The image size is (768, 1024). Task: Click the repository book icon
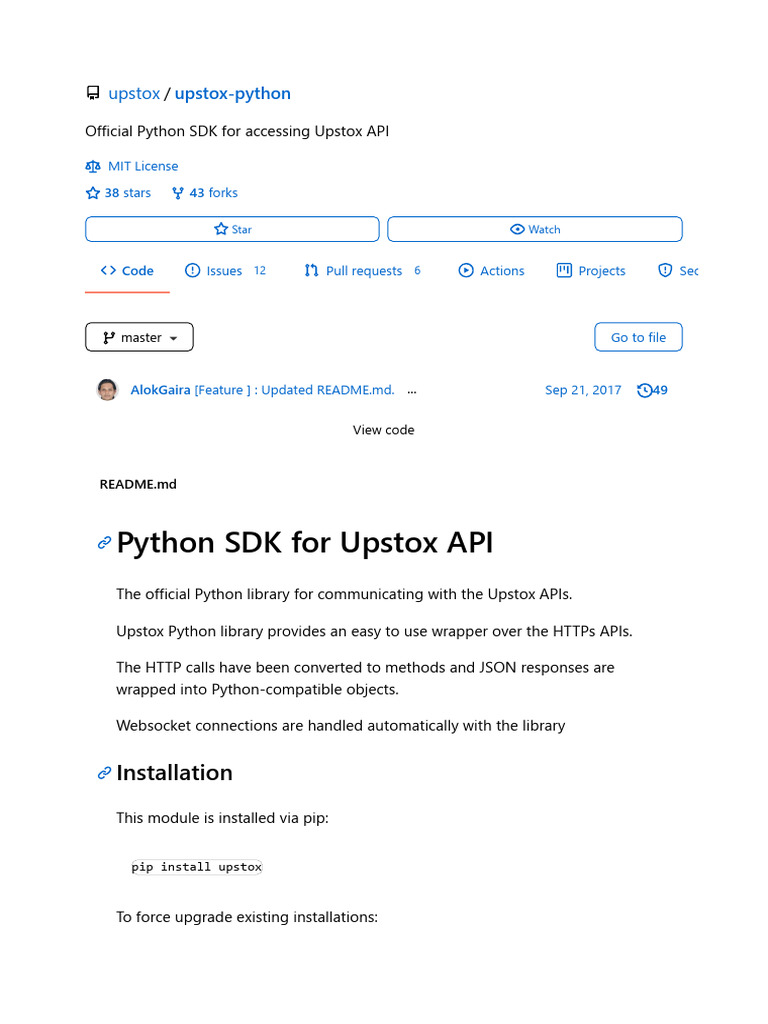[x=93, y=94]
